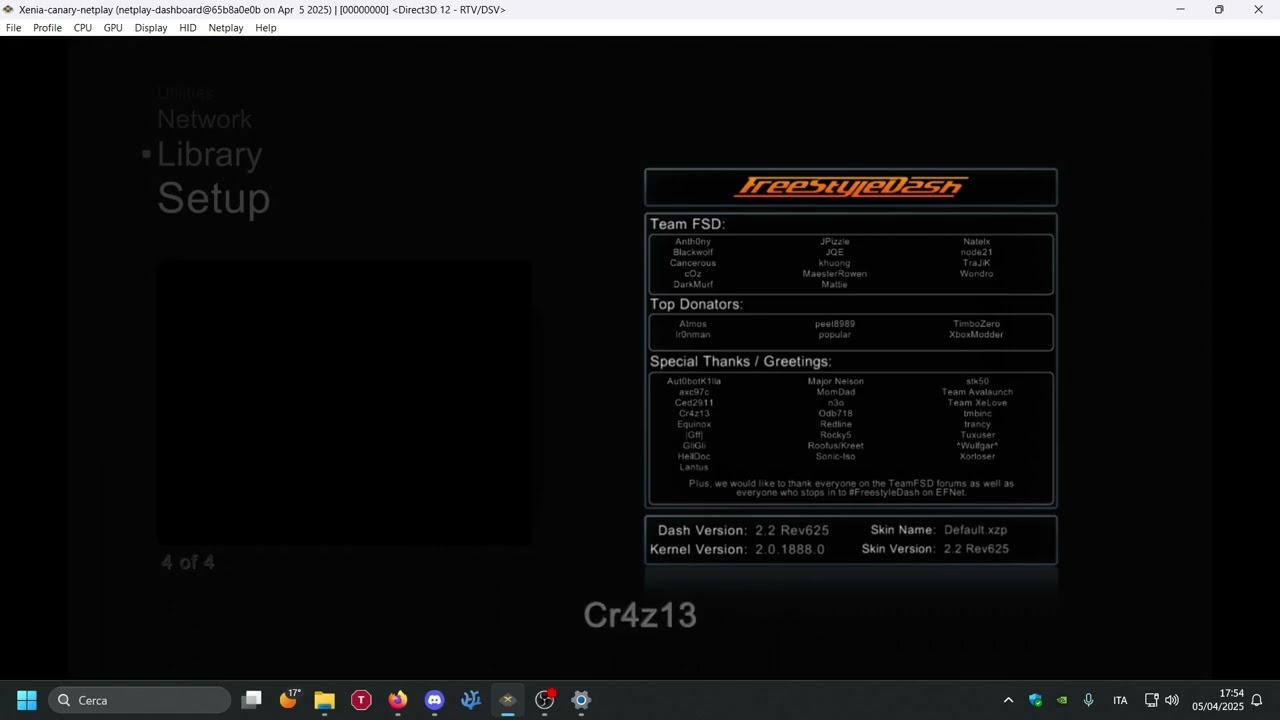Open File Explorer from taskbar

[x=324, y=700]
